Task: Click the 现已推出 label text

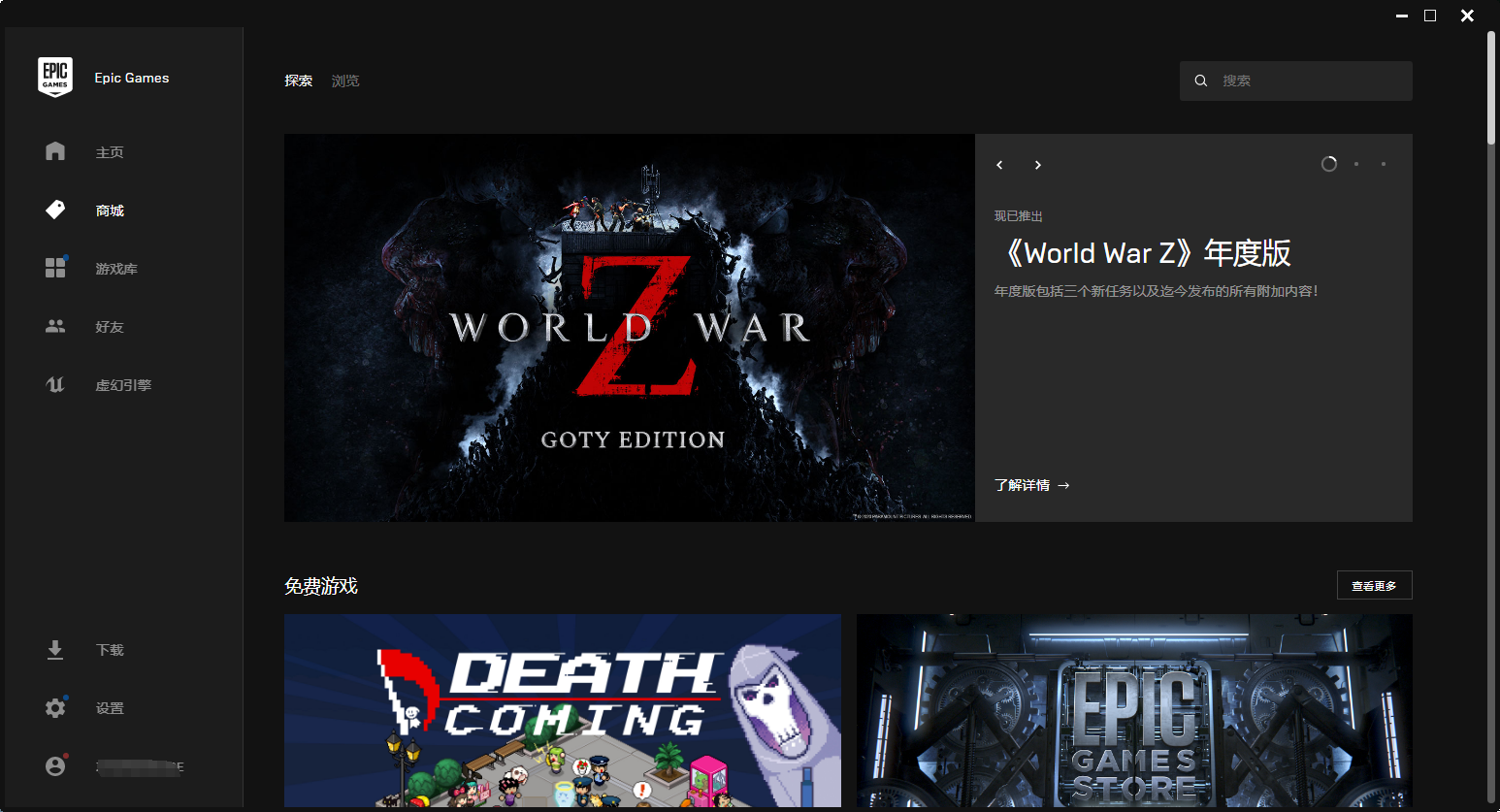Action: click(1019, 216)
